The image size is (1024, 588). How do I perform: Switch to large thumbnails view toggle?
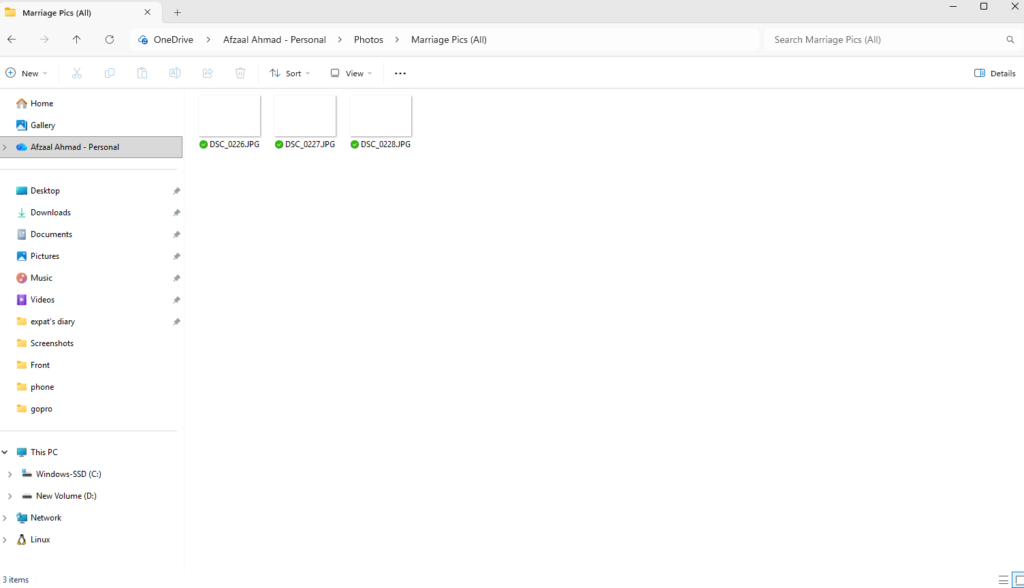click(1017, 580)
